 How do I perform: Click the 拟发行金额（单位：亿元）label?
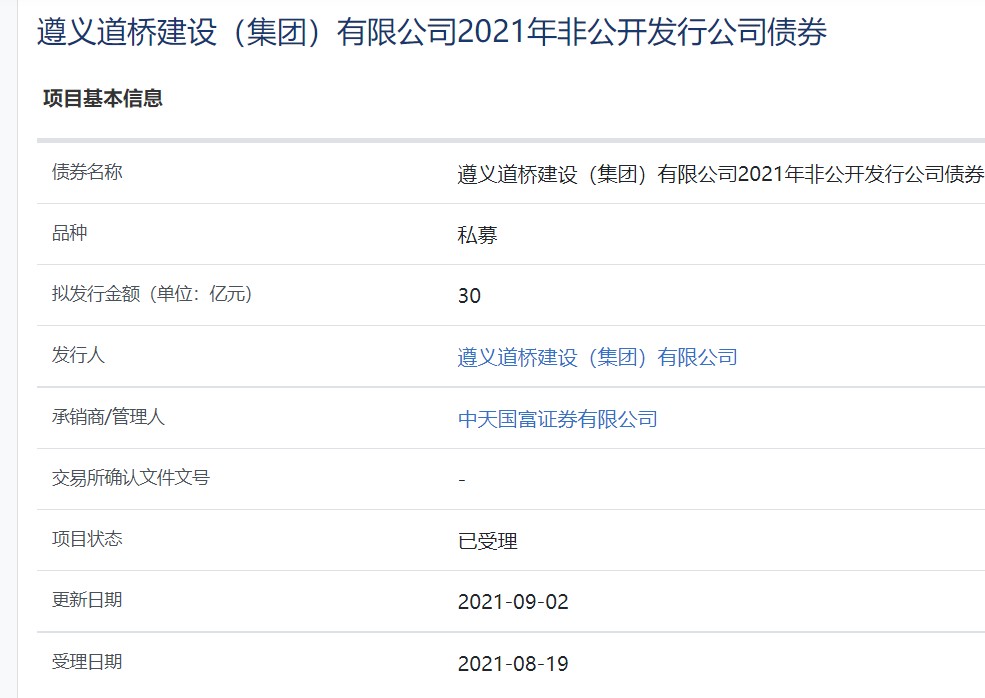click(152, 293)
